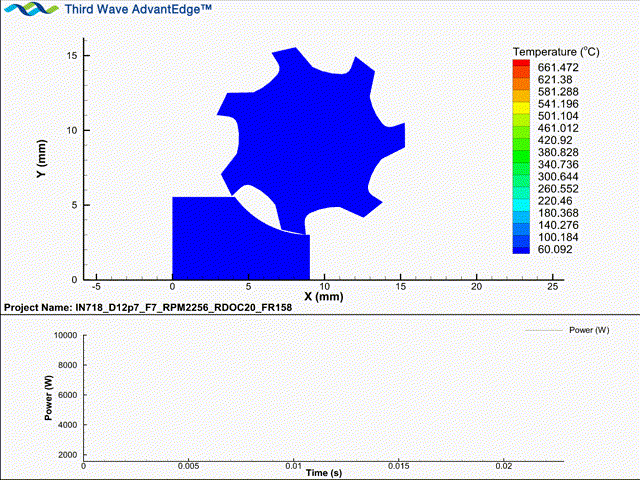The image size is (640, 480).
Task: Select the red 661.472 temperature swatch
Action: pos(521,66)
